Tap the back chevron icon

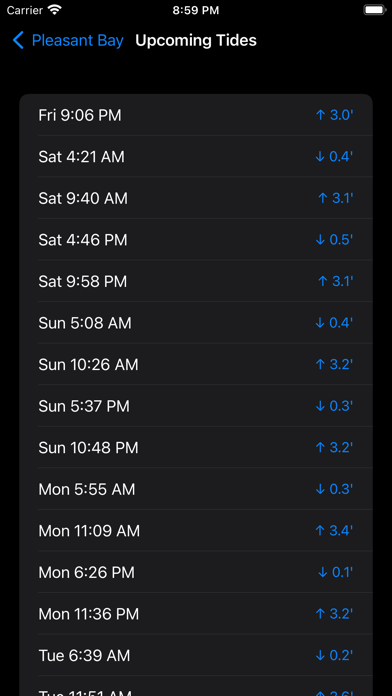click(18, 40)
